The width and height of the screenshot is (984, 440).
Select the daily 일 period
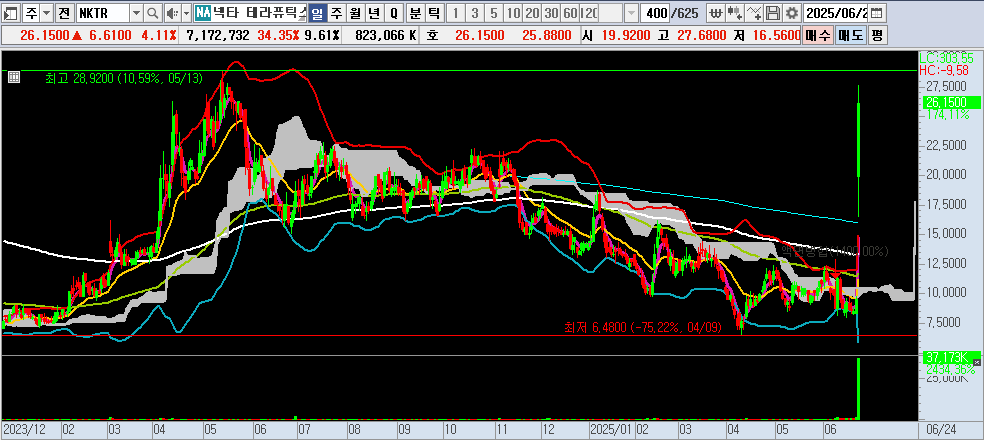(x=318, y=13)
